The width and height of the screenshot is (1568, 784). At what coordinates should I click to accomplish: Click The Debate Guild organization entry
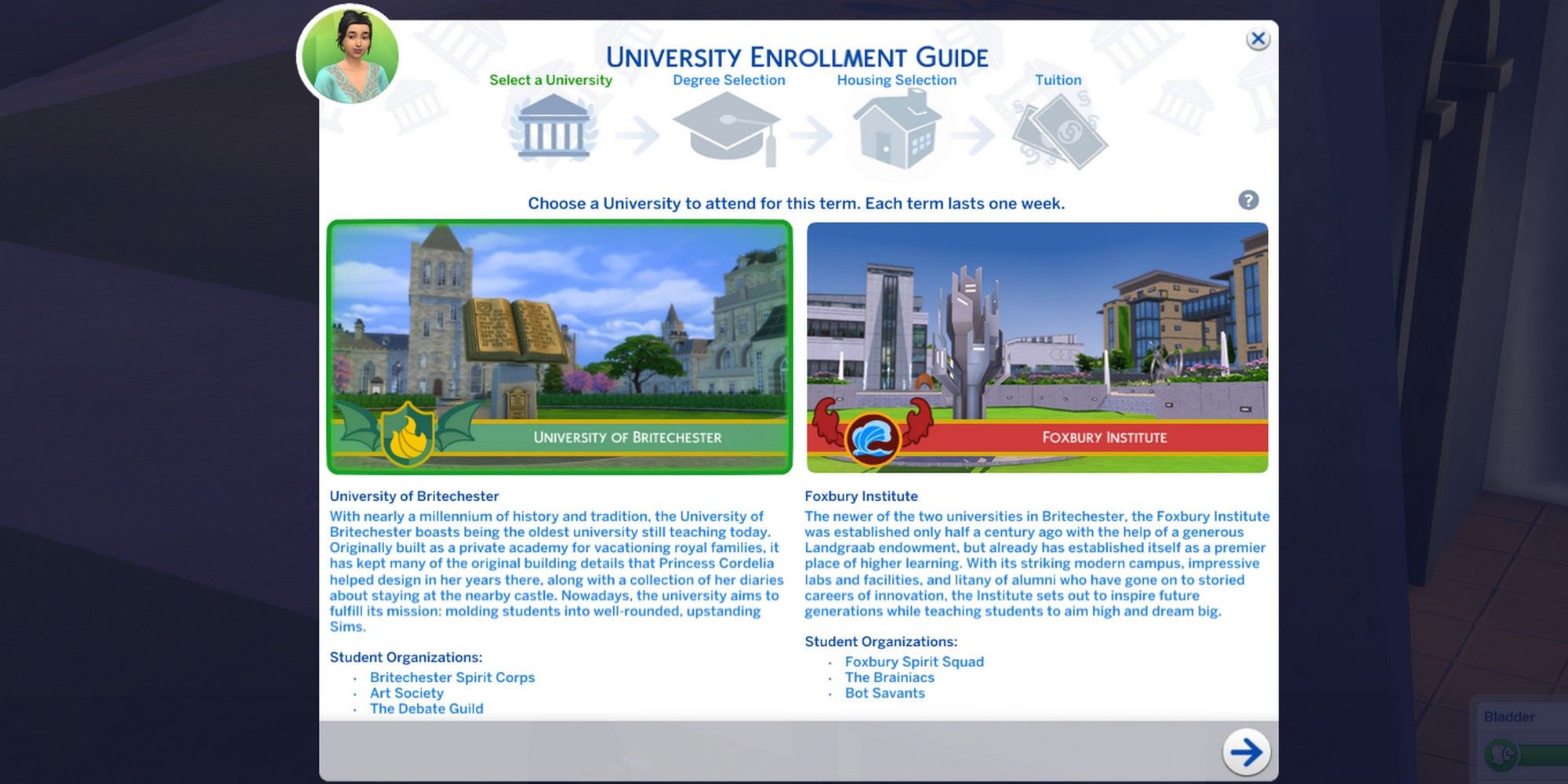click(426, 709)
